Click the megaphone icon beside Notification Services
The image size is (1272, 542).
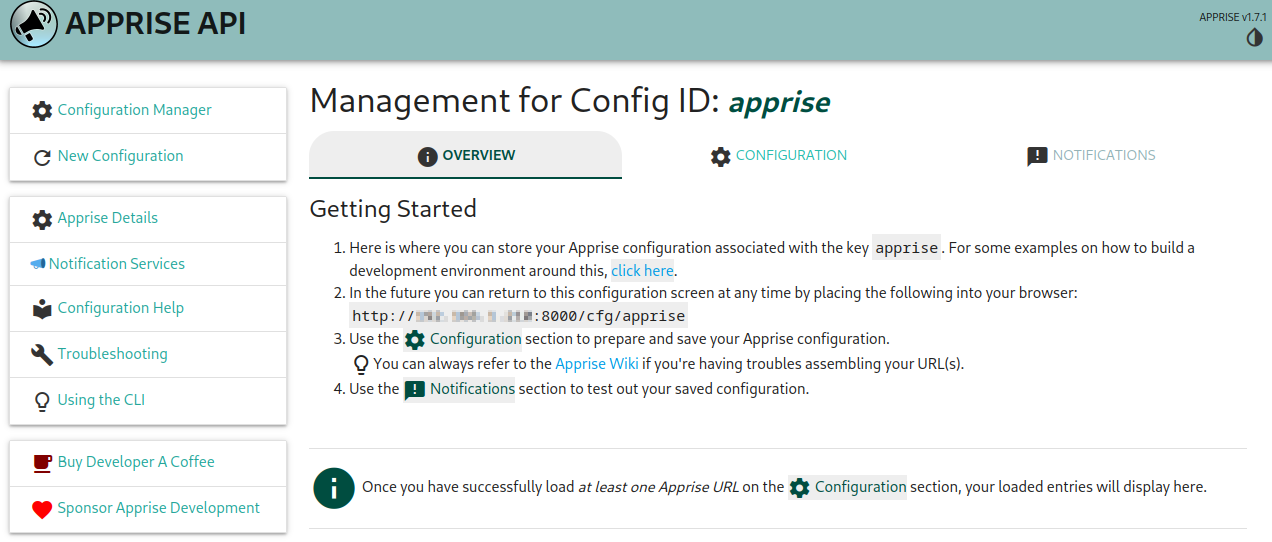38,264
